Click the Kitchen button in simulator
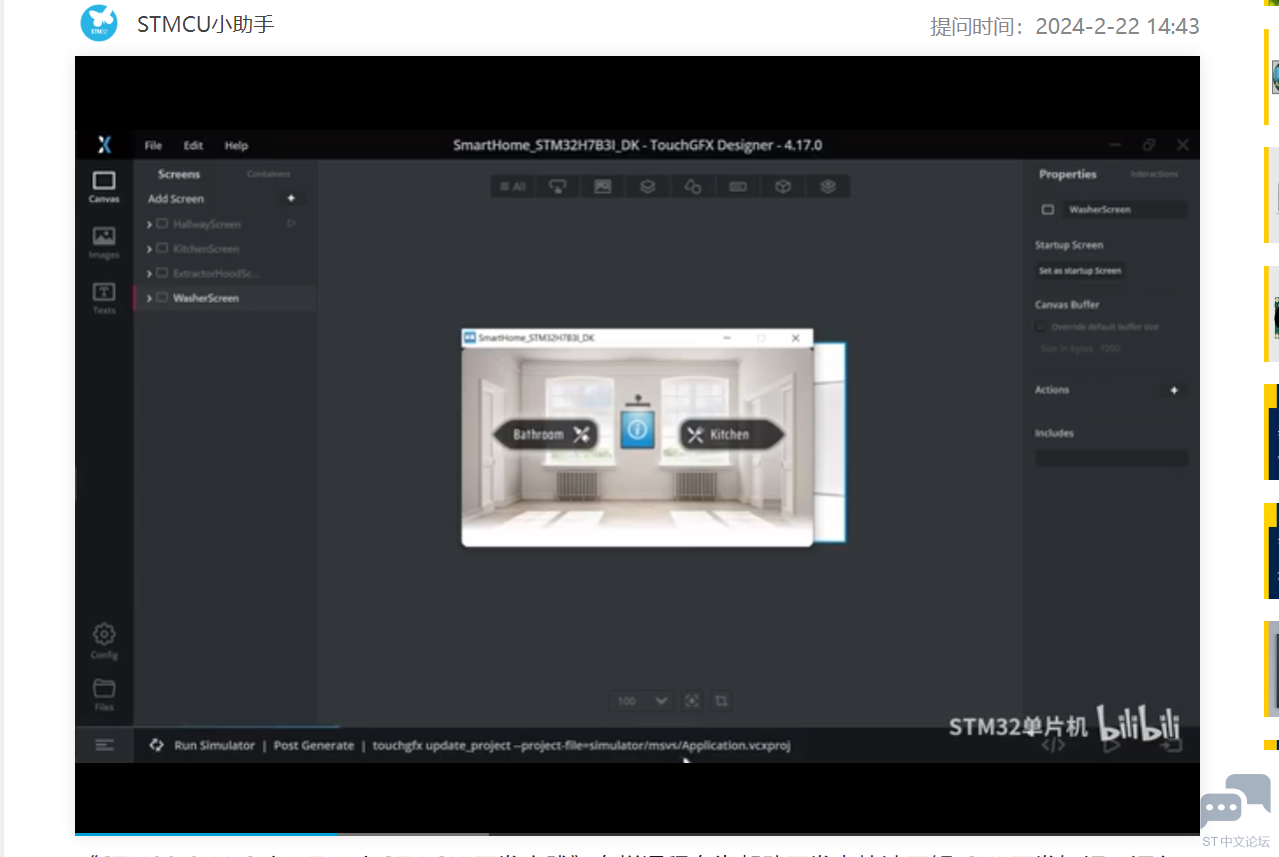Screen dimensions: 1279x857 pos(732,434)
